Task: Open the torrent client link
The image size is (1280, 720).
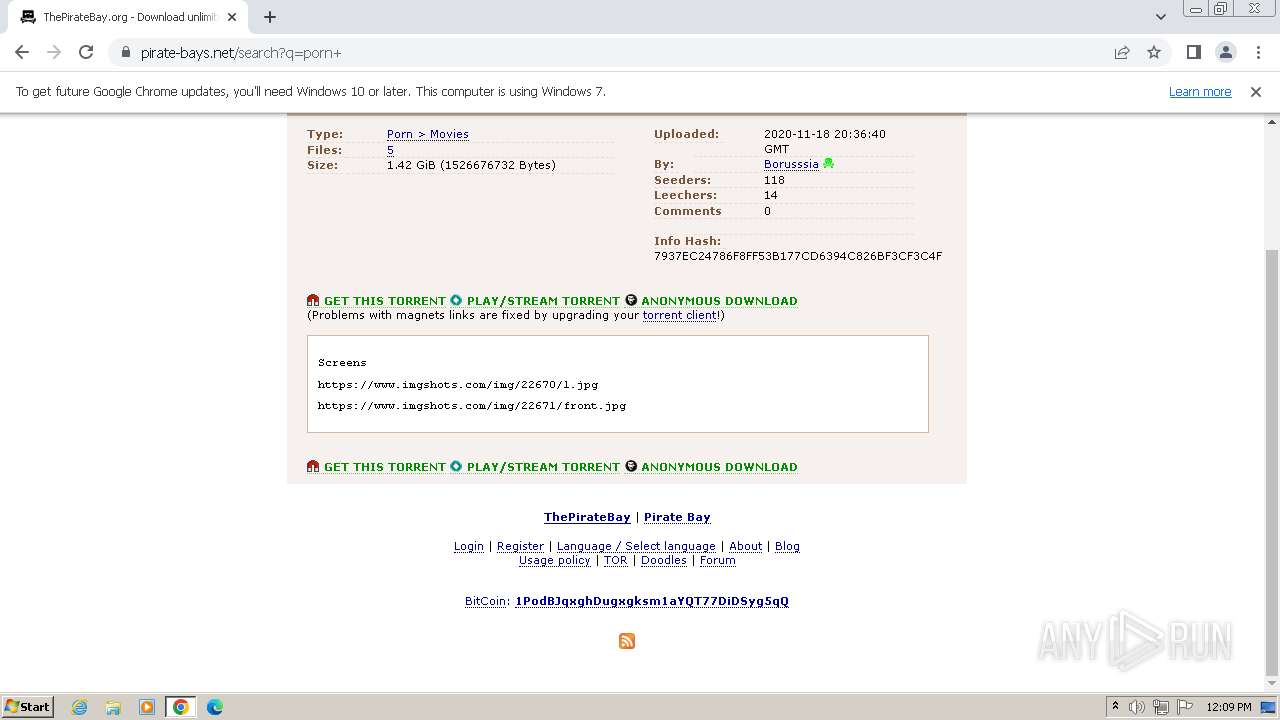Action: 680,315
